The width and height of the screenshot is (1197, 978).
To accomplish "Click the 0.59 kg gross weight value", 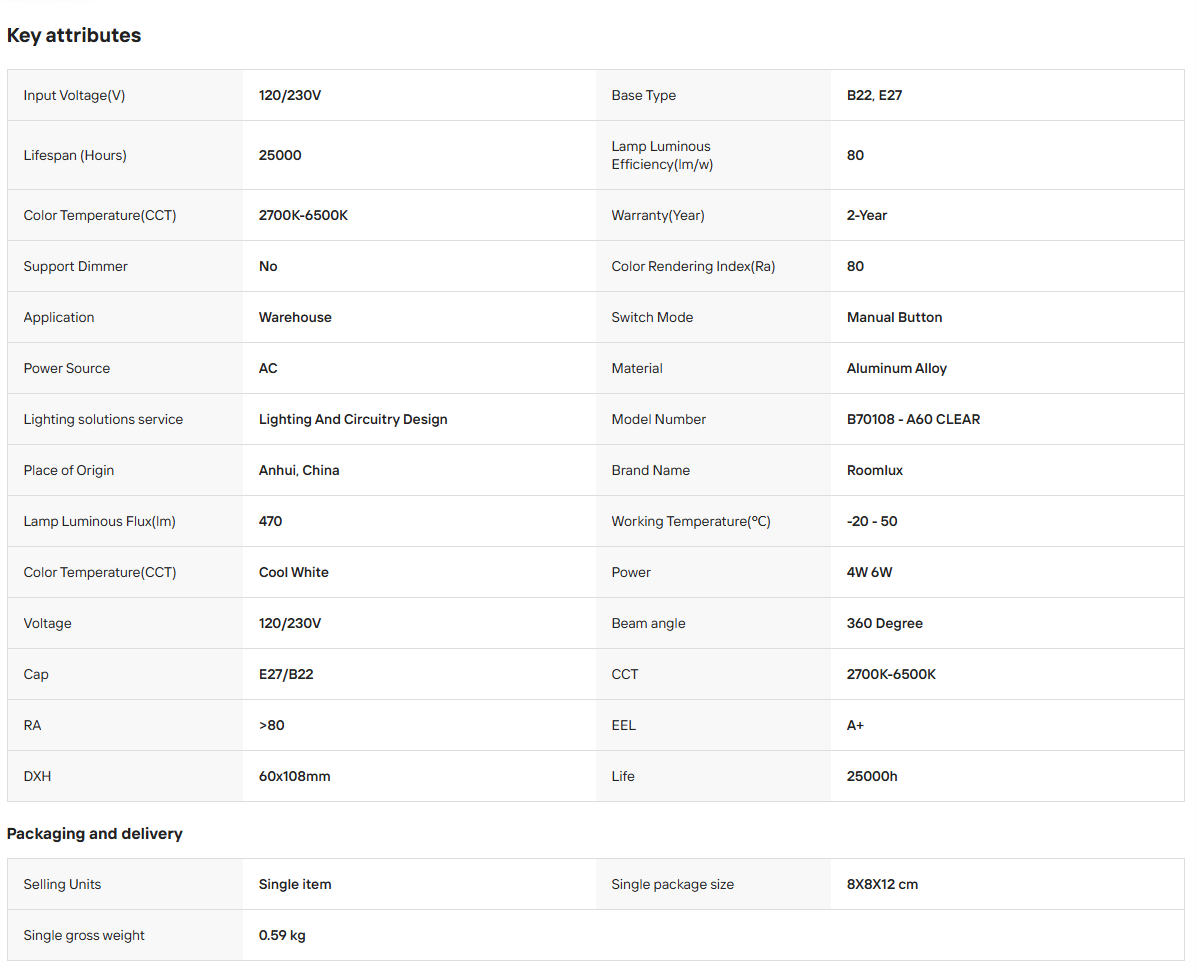I will [x=282, y=935].
